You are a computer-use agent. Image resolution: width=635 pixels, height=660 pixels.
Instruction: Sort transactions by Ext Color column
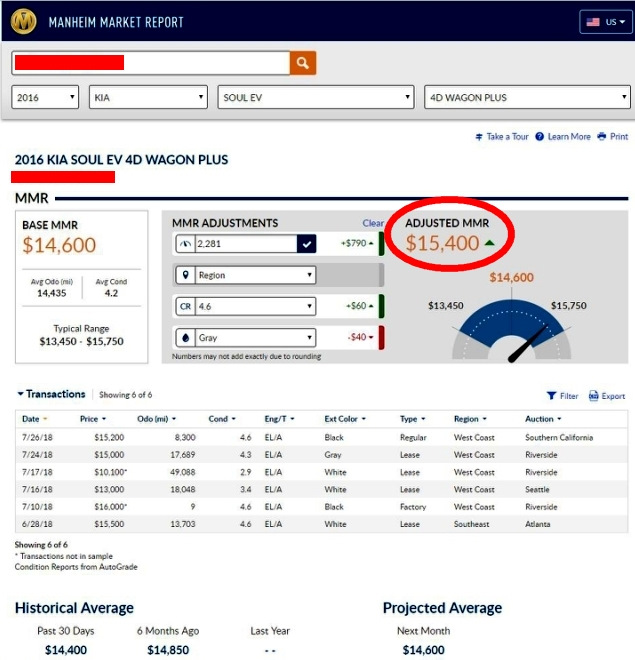click(345, 419)
